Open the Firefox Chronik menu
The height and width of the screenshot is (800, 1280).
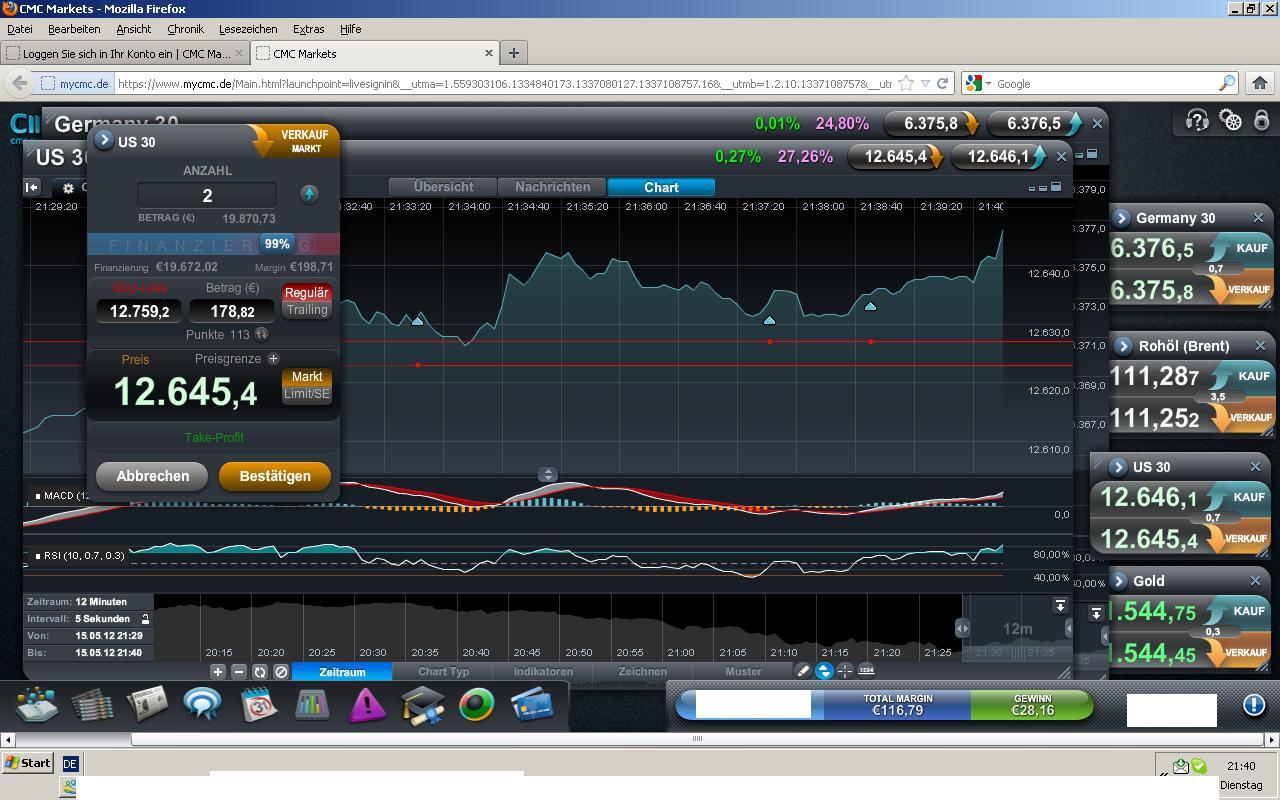185,29
